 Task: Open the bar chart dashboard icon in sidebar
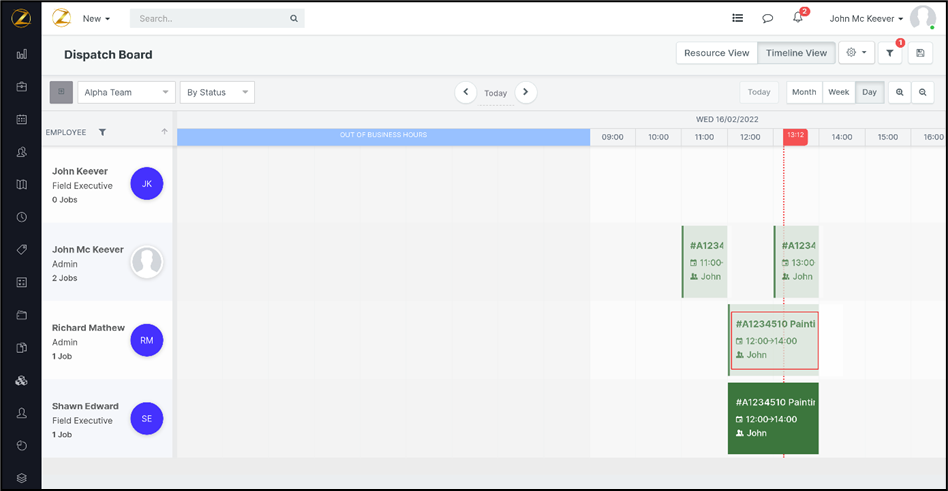point(22,54)
